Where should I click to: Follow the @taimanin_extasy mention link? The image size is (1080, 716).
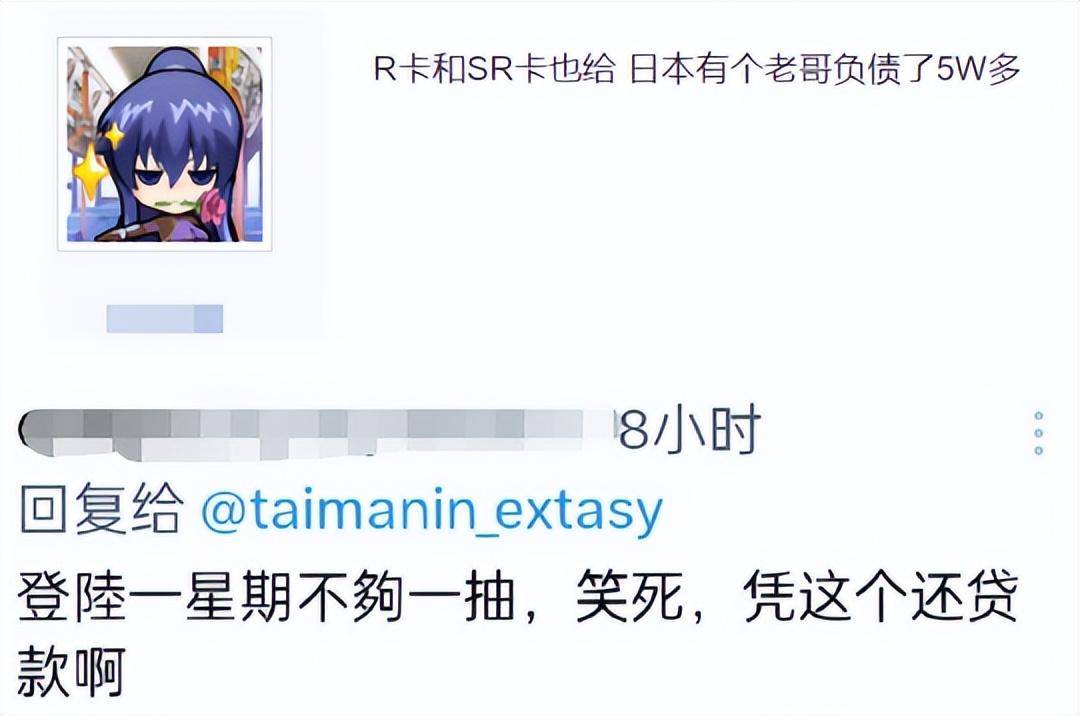coord(432,511)
